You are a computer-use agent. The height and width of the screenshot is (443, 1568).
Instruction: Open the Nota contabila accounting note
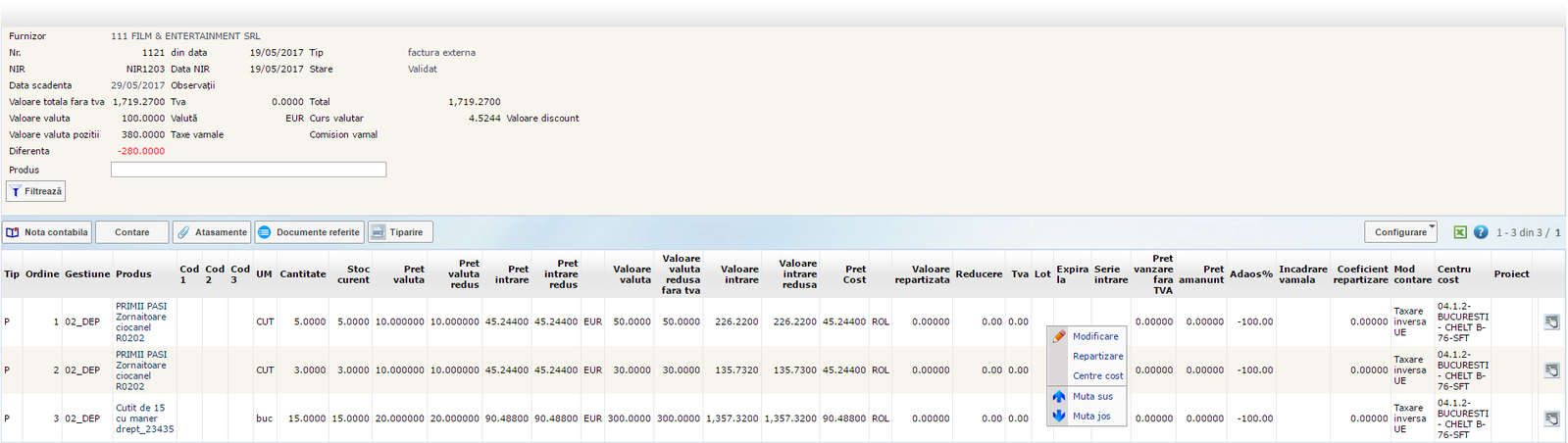pos(47,232)
